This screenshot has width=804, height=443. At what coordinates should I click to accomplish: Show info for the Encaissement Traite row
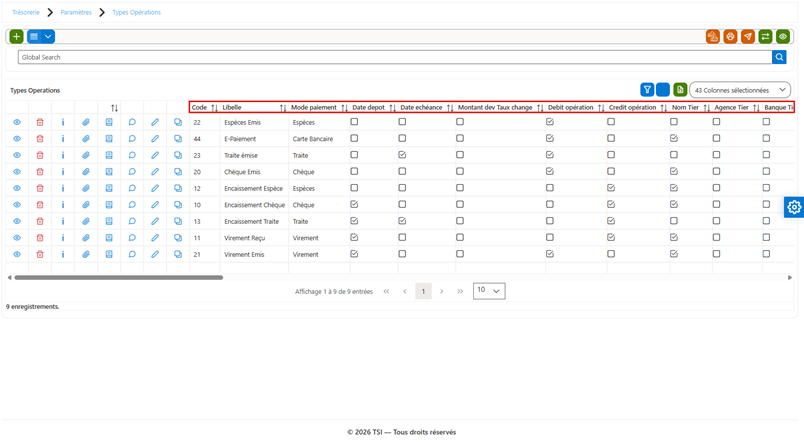(63, 222)
